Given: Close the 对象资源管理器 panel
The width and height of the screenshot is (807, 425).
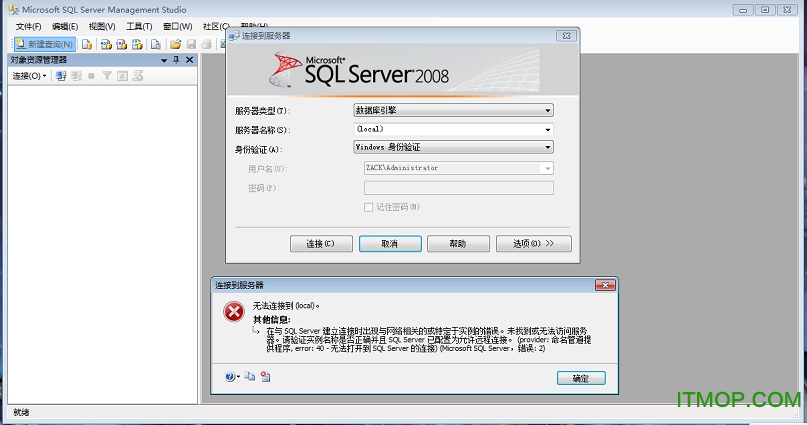Looking at the screenshot, I should pyautogui.click(x=189, y=60).
